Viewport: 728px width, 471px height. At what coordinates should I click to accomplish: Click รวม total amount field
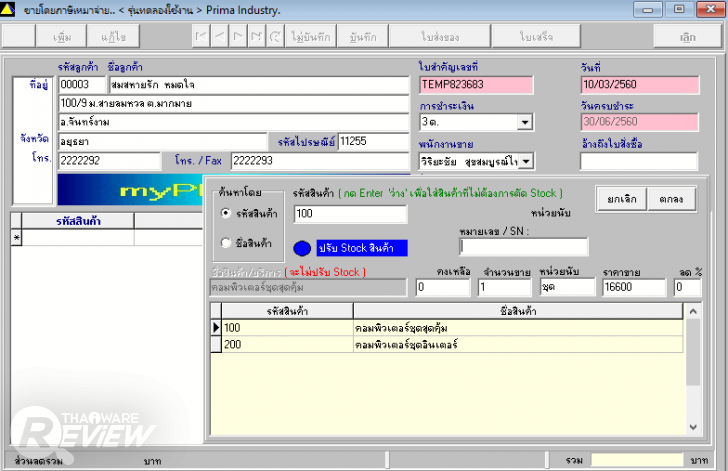click(x=637, y=460)
